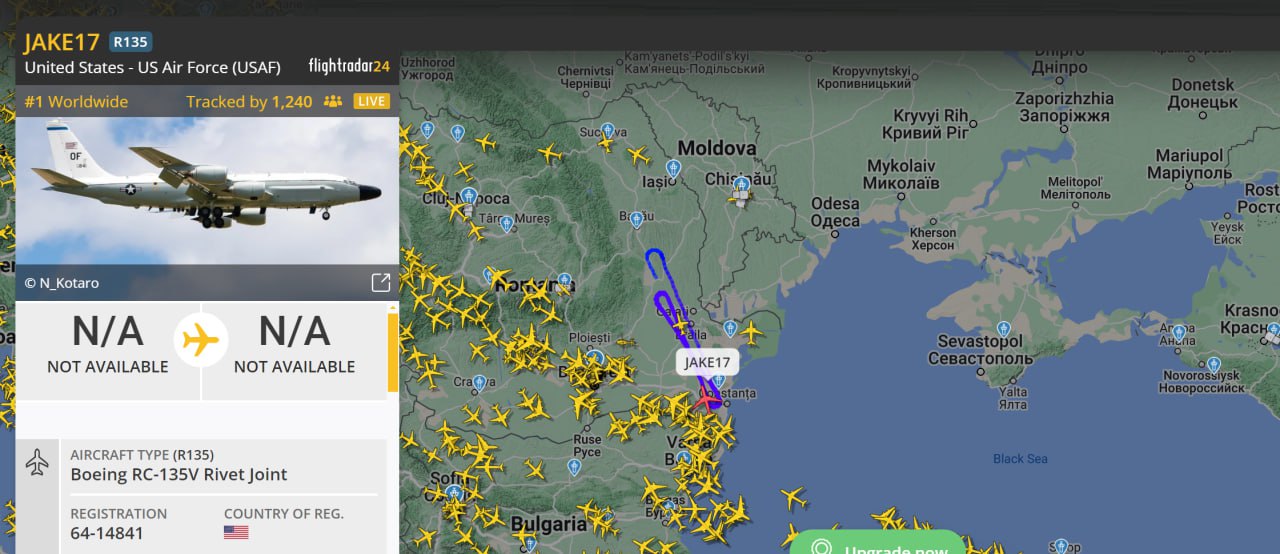Open aircraft photo in external link icon

click(x=381, y=283)
